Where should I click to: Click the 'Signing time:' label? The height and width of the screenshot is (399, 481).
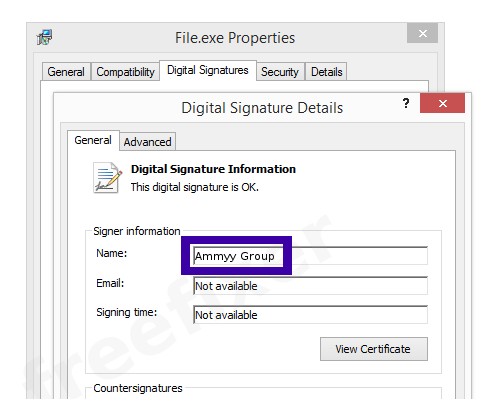127,313
